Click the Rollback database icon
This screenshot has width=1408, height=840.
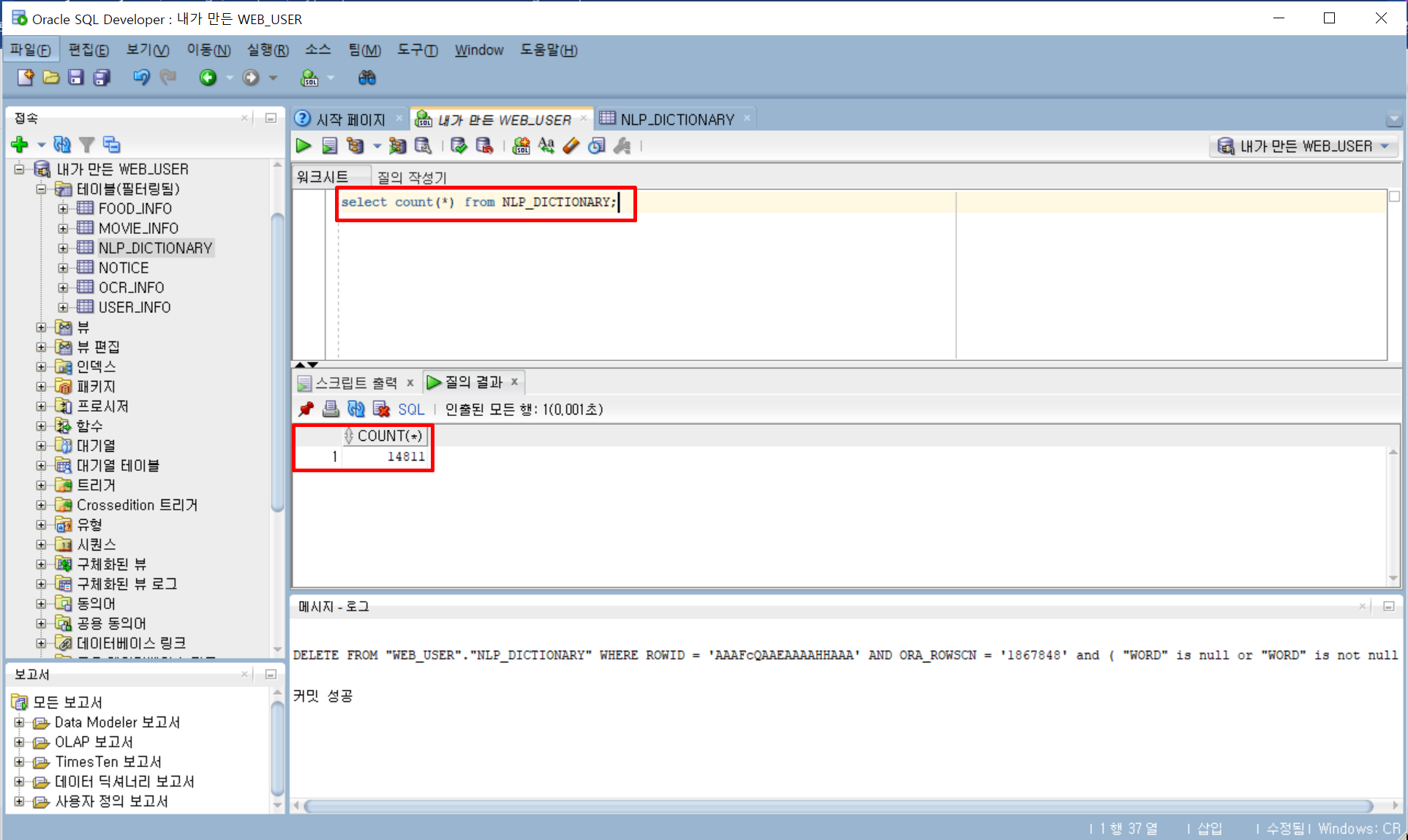pyautogui.click(x=484, y=146)
